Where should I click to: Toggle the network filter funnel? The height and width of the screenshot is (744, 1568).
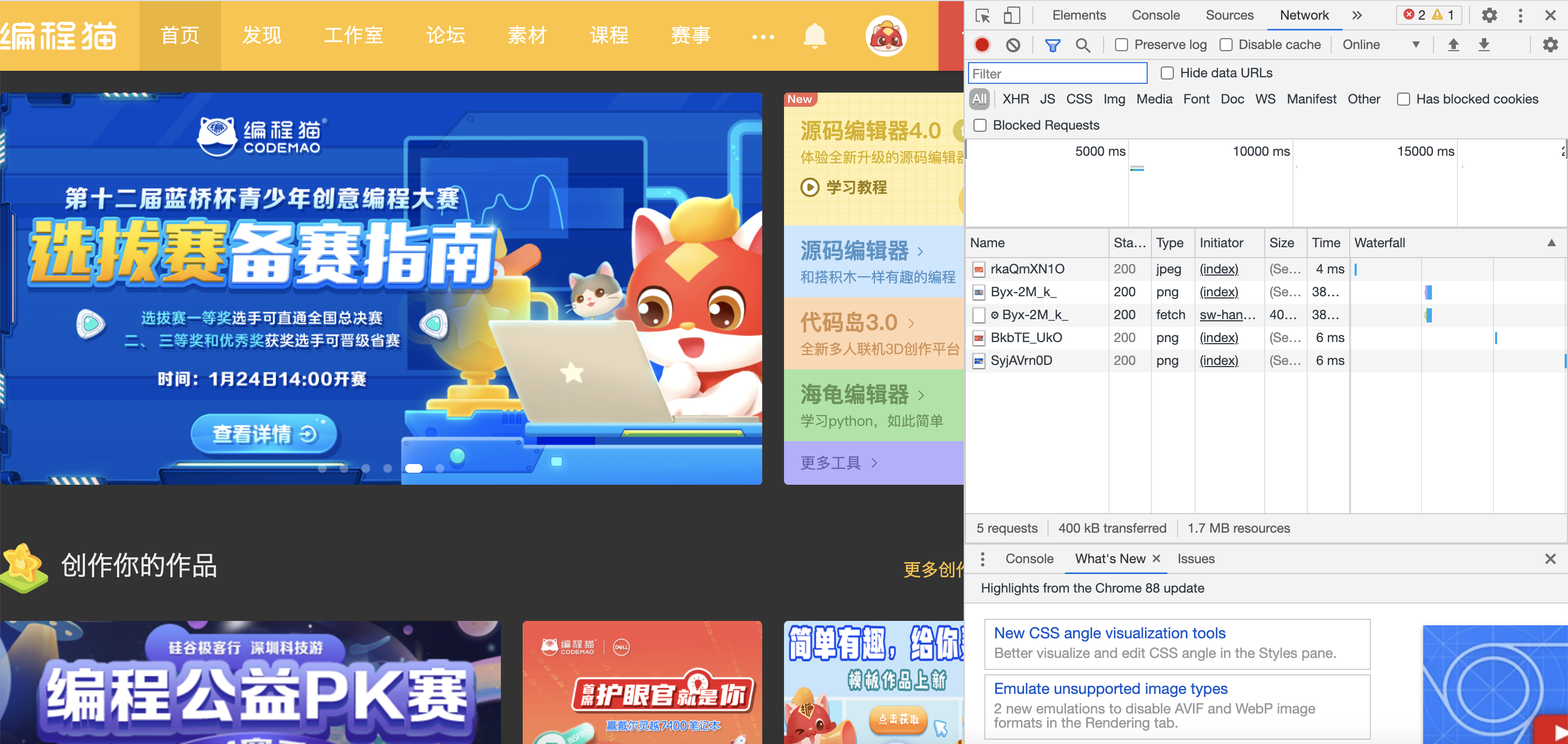point(1052,45)
